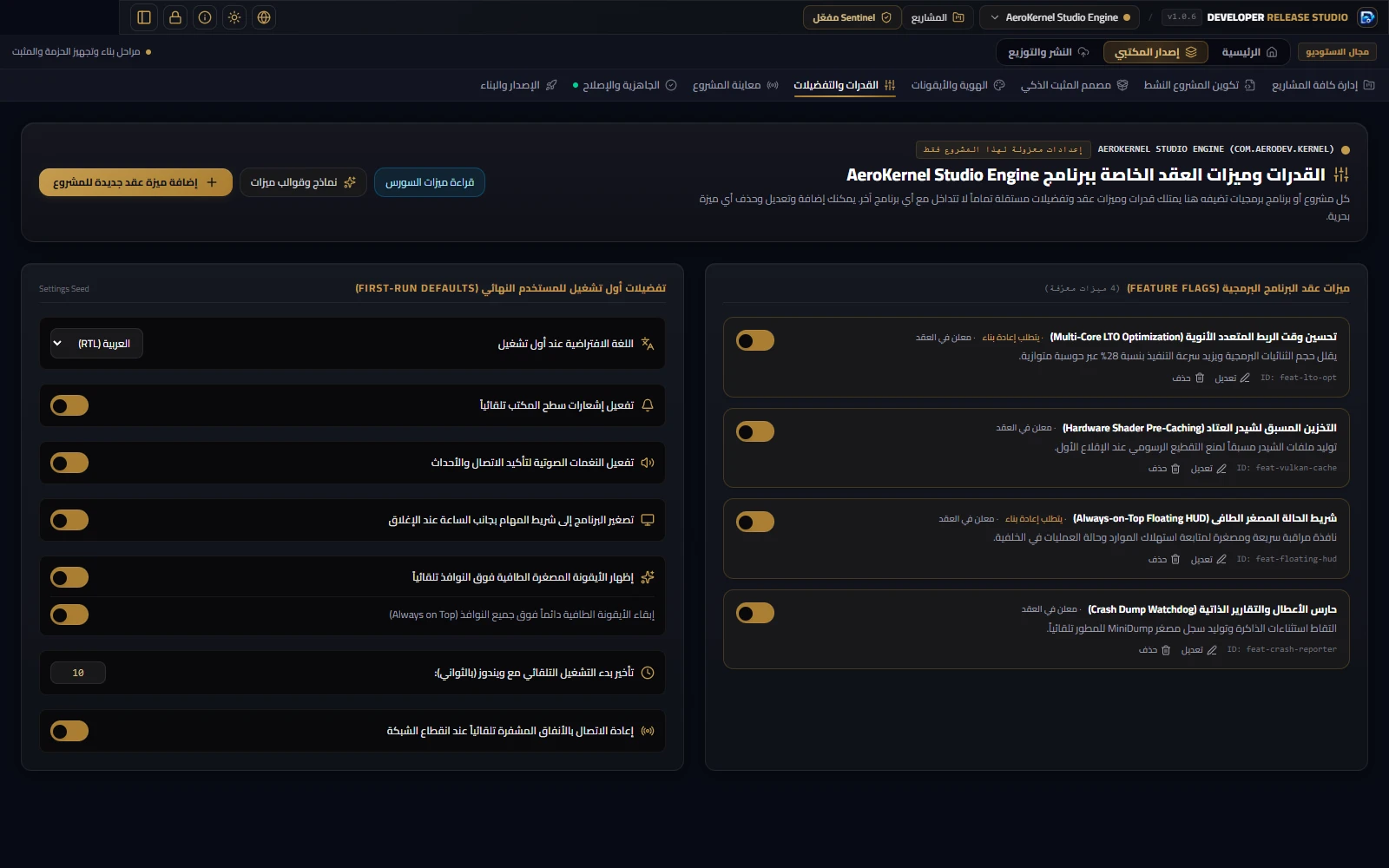Open the العربية (RTL) default language dropdown
The width and height of the screenshot is (1389, 868).
click(96, 344)
